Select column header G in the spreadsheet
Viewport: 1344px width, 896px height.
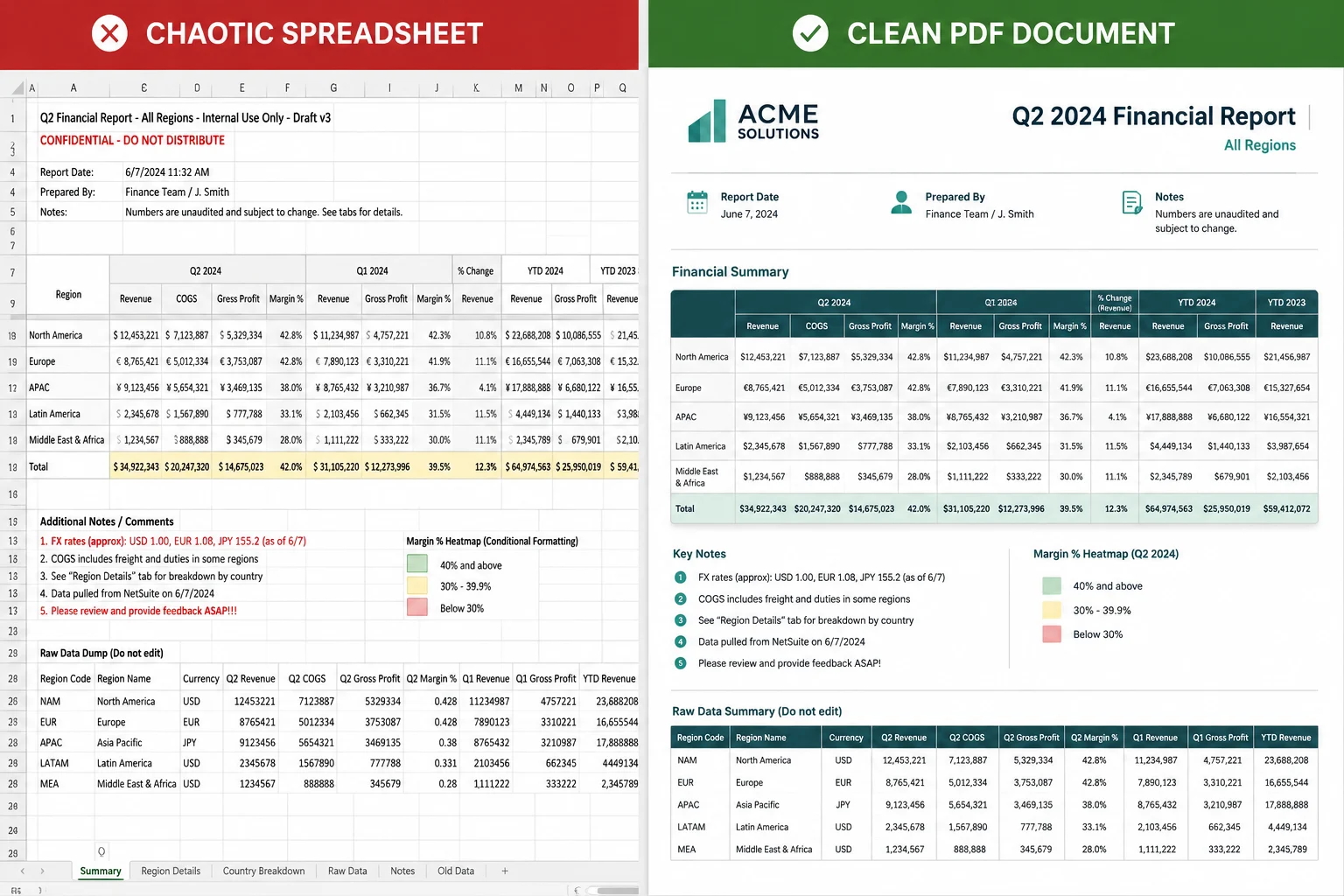(333, 87)
